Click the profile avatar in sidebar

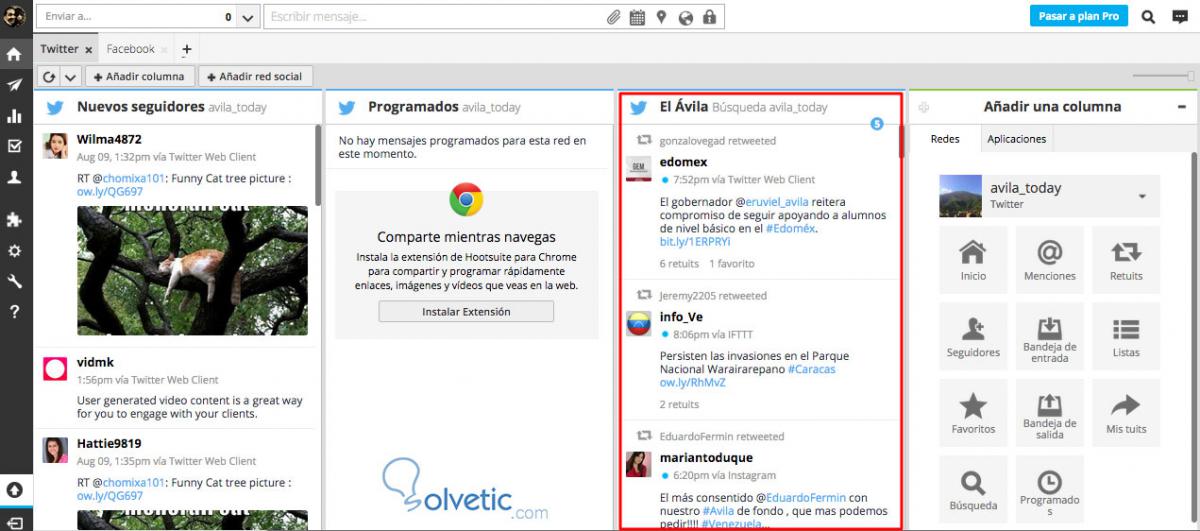[x=14, y=17]
